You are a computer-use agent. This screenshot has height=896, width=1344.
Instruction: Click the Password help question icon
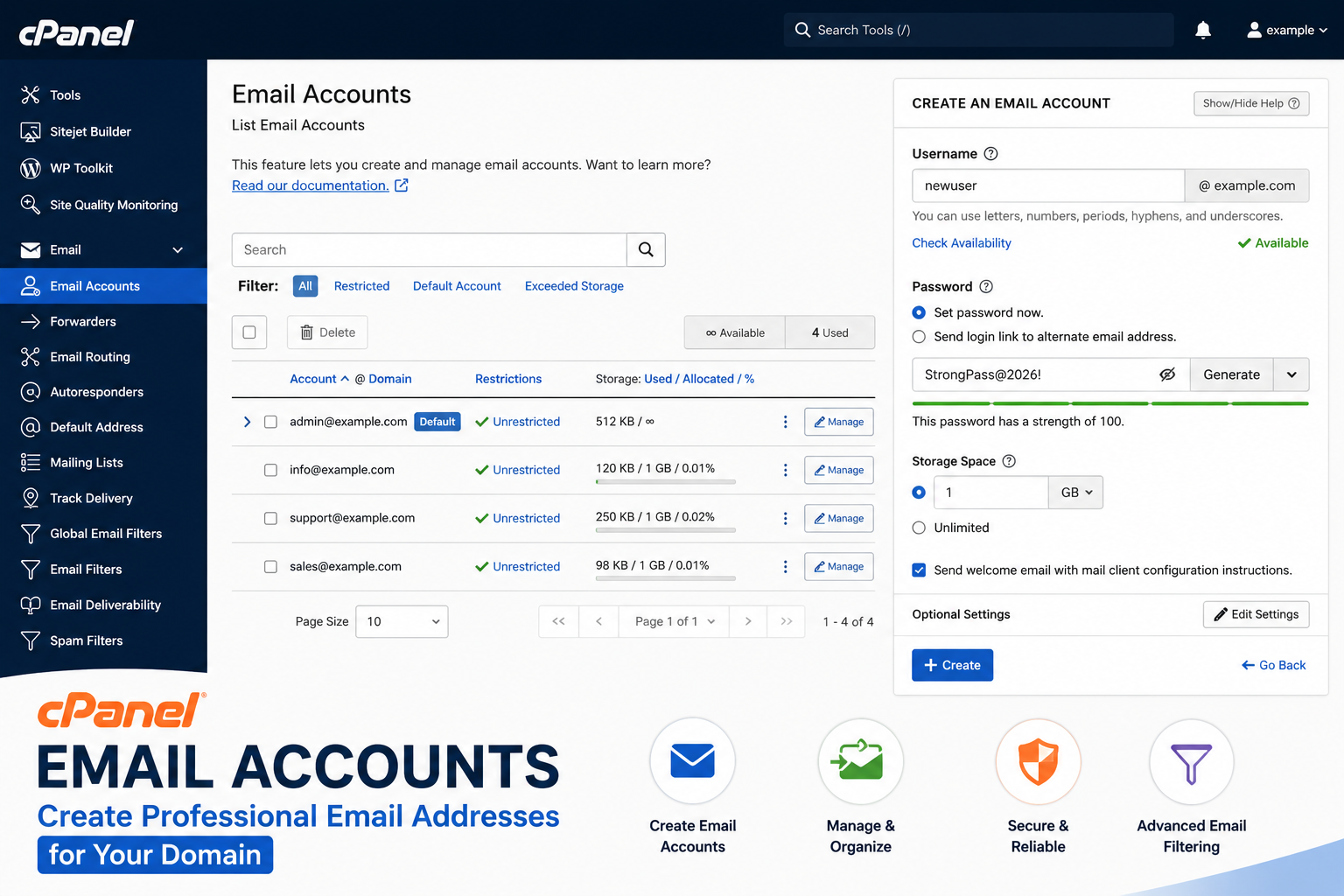click(986, 286)
